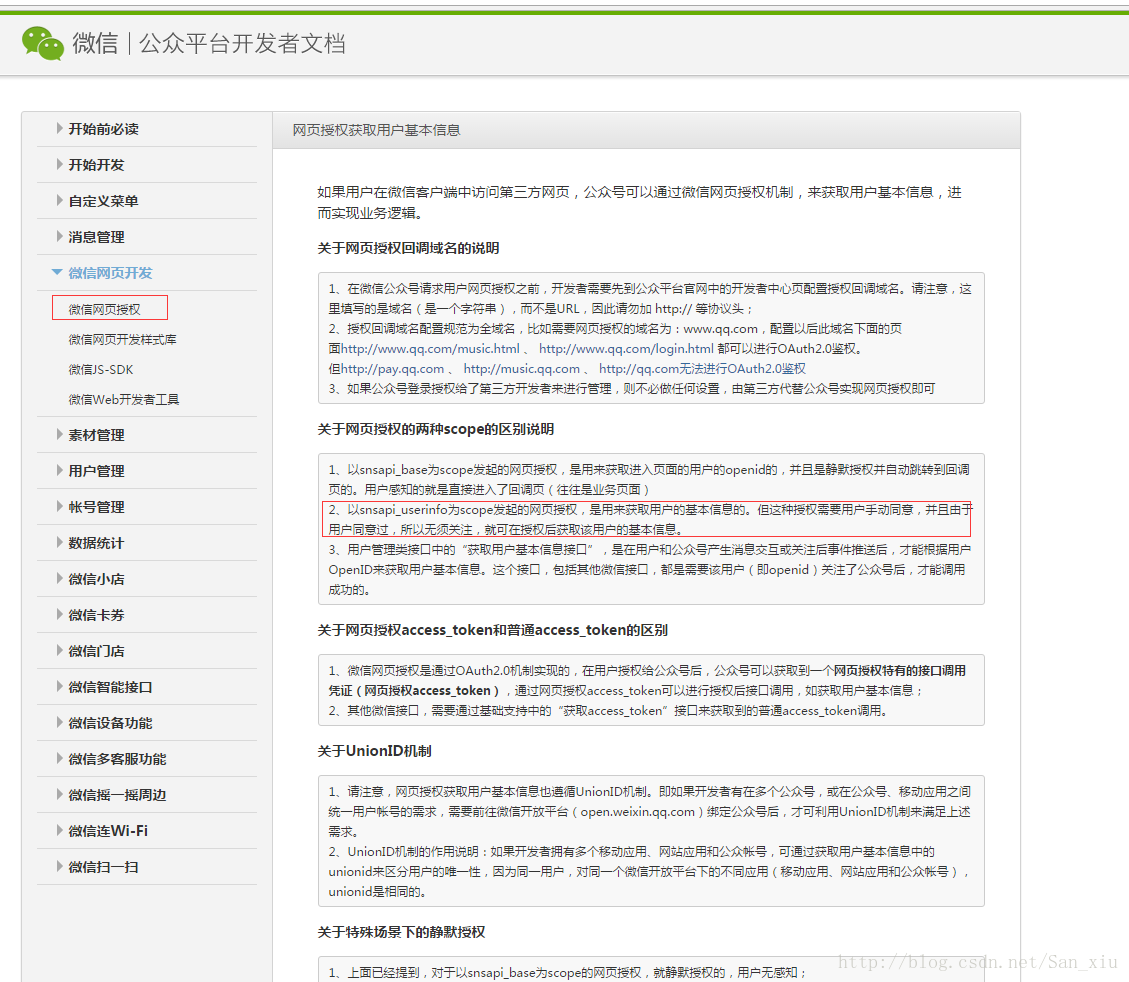Open the 微信摇一摇周边 section
Screen dimensions: 1129x982
click(117, 795)
